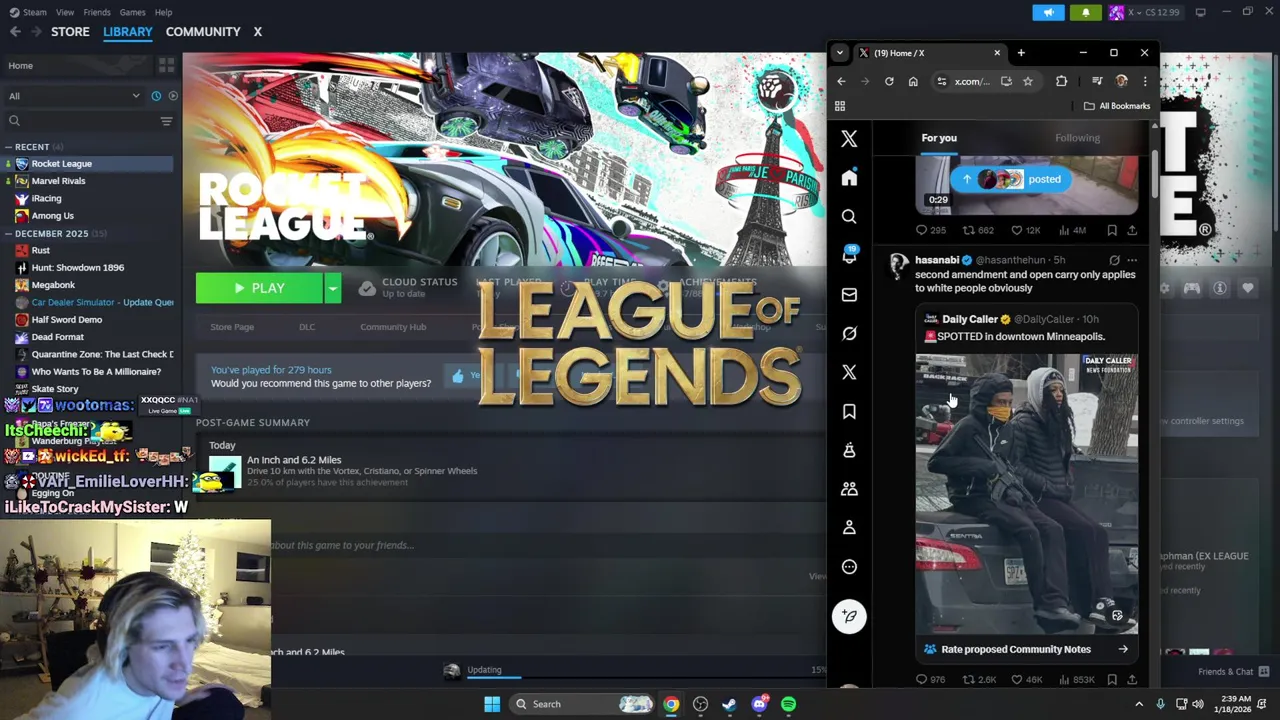Open the All games filter dropdown
Screen dimensions: 1280x720
pos(73,96)
